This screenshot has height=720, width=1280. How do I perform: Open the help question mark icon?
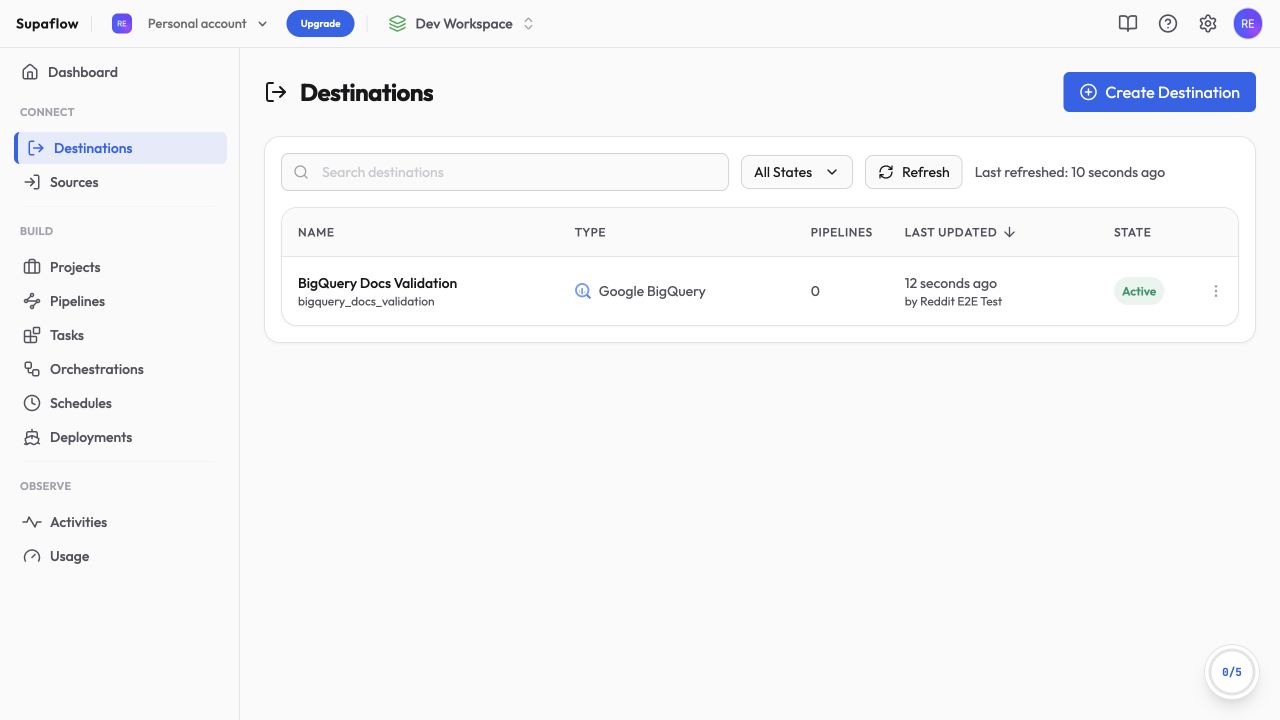(1168, 23)
